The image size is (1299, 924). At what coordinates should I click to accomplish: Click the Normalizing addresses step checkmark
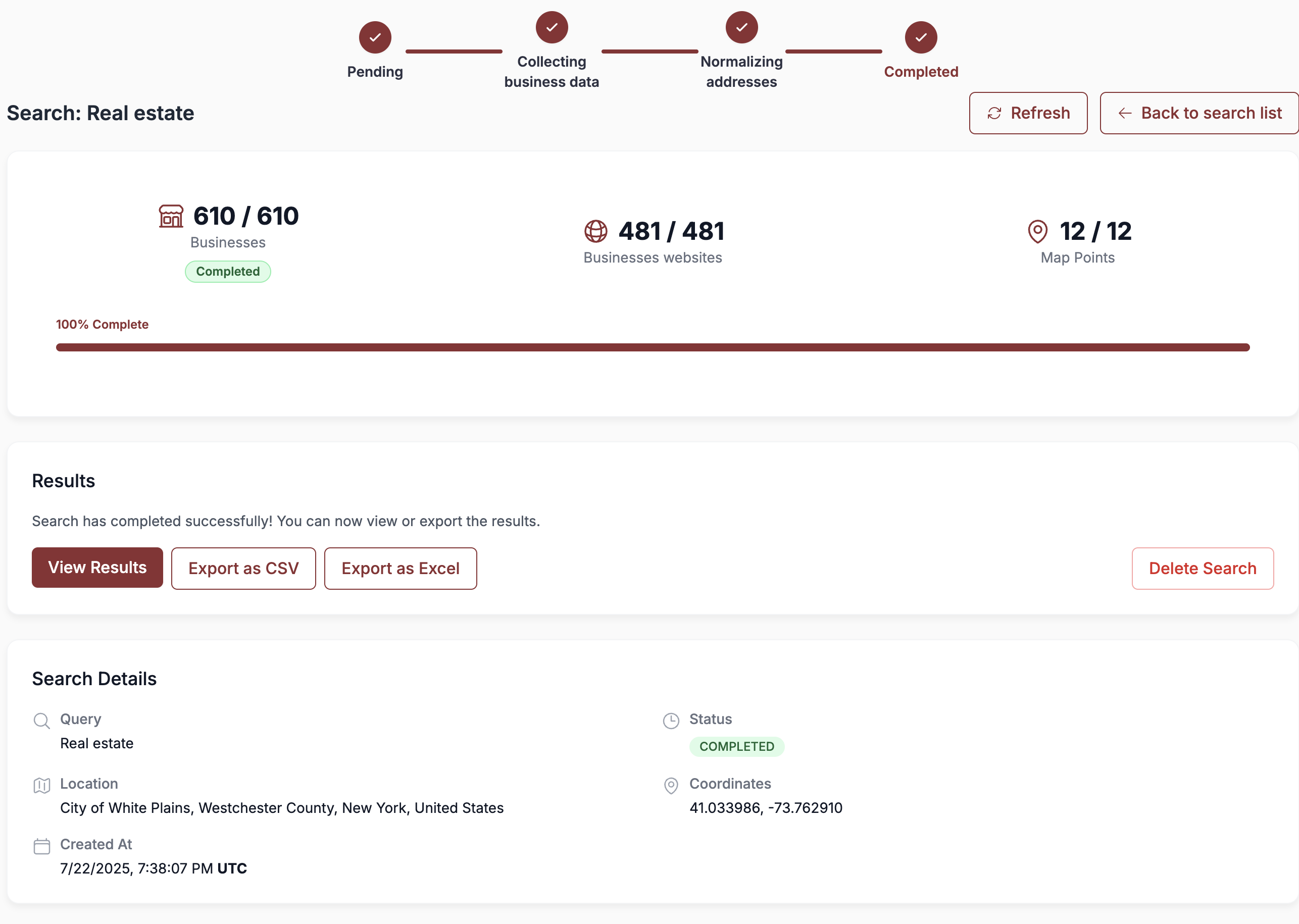tap(741, 27)
